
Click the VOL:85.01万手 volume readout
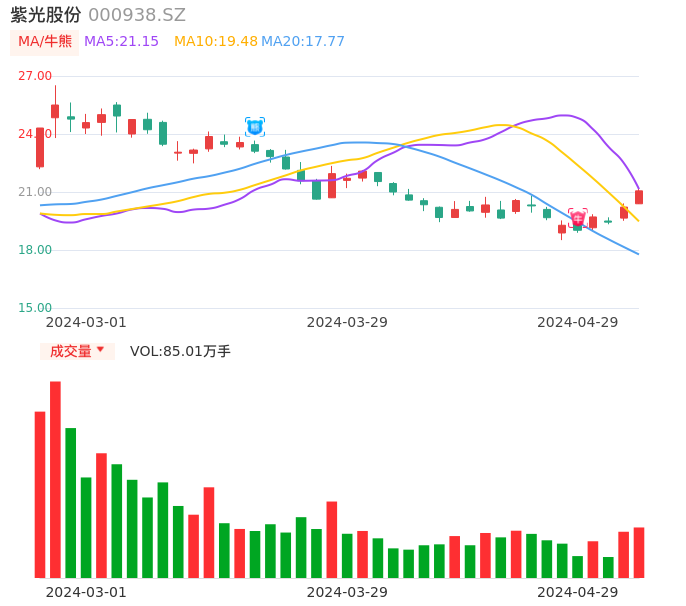(180, 351)
